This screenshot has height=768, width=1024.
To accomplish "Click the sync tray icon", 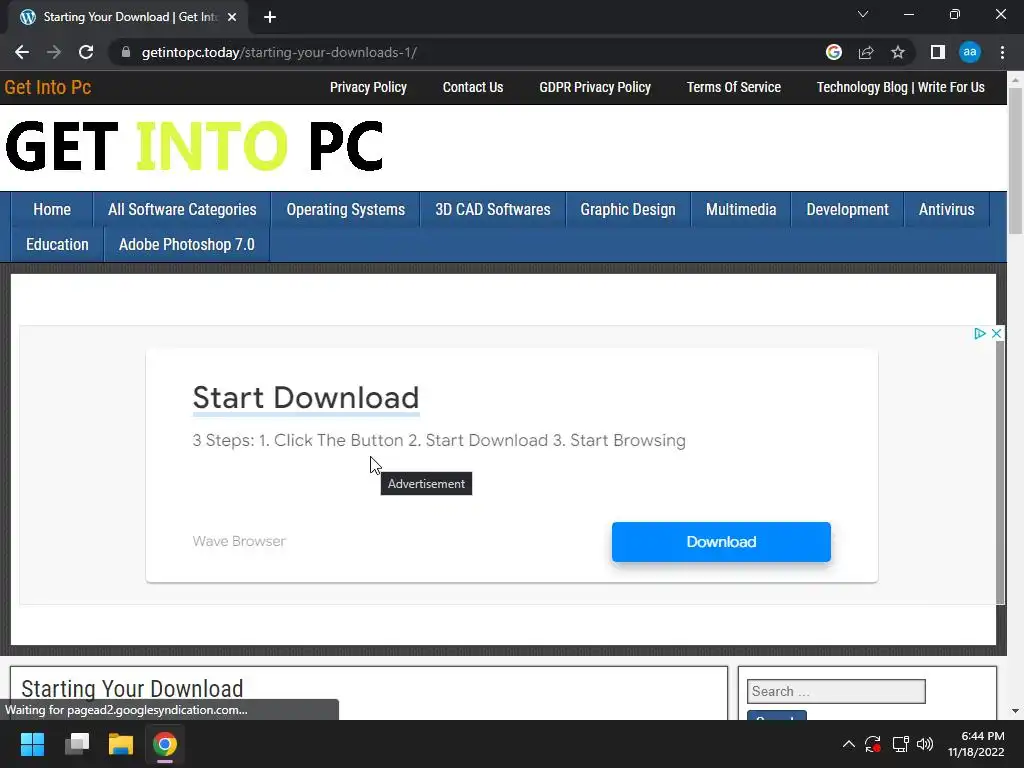I will point(873,744).
